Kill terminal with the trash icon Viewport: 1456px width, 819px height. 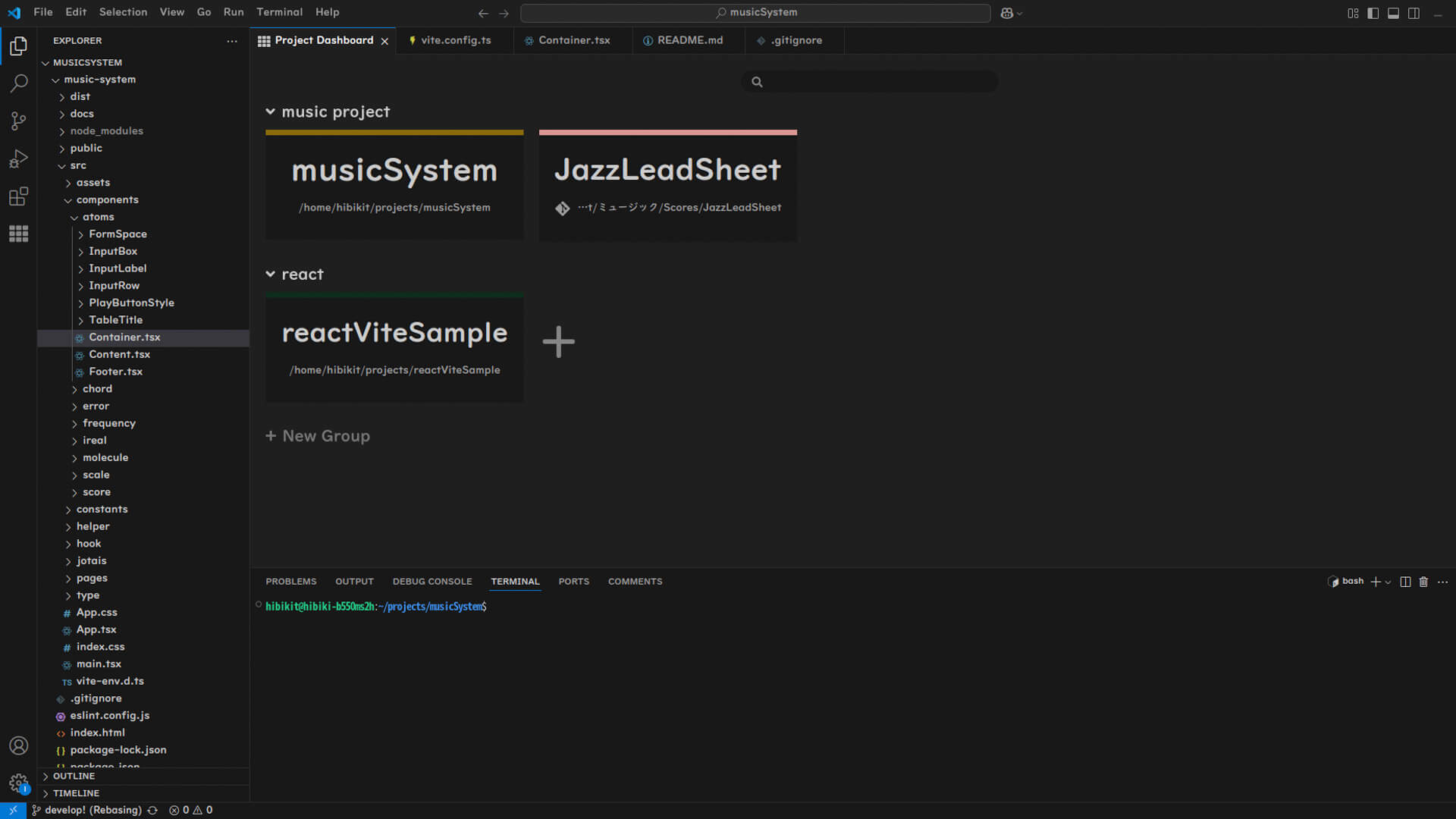pos(1423,582)
